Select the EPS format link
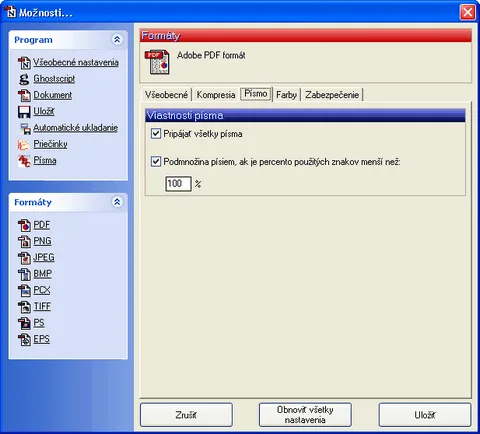The height and width of the screenshot is (434, 480). [x=41, y=339]
